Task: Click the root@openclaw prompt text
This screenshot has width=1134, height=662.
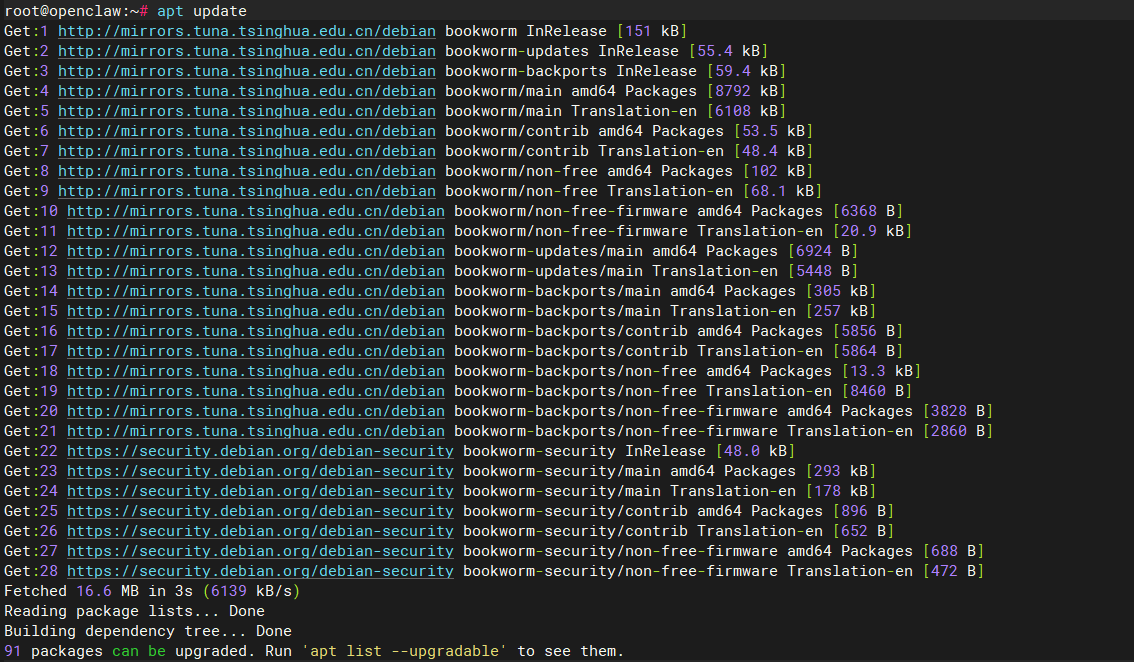Action: (x=76, y=11)
